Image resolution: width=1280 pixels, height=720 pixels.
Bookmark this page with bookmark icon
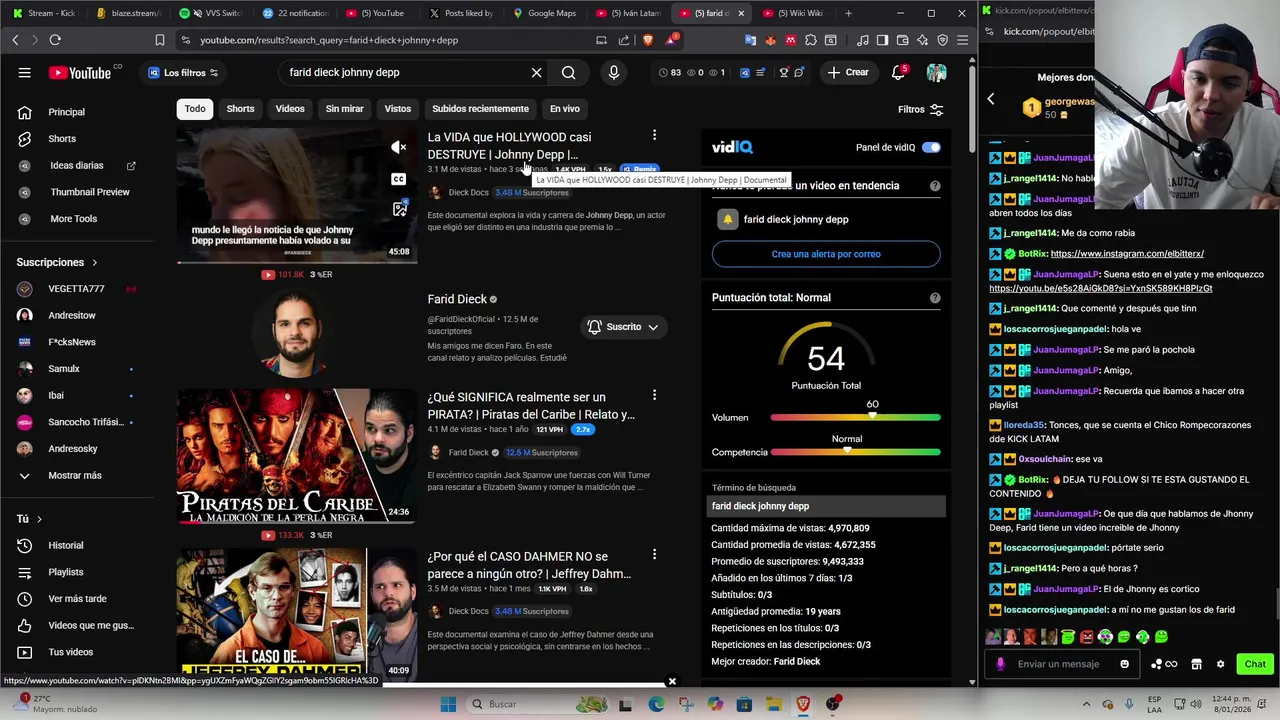point(160,40)
